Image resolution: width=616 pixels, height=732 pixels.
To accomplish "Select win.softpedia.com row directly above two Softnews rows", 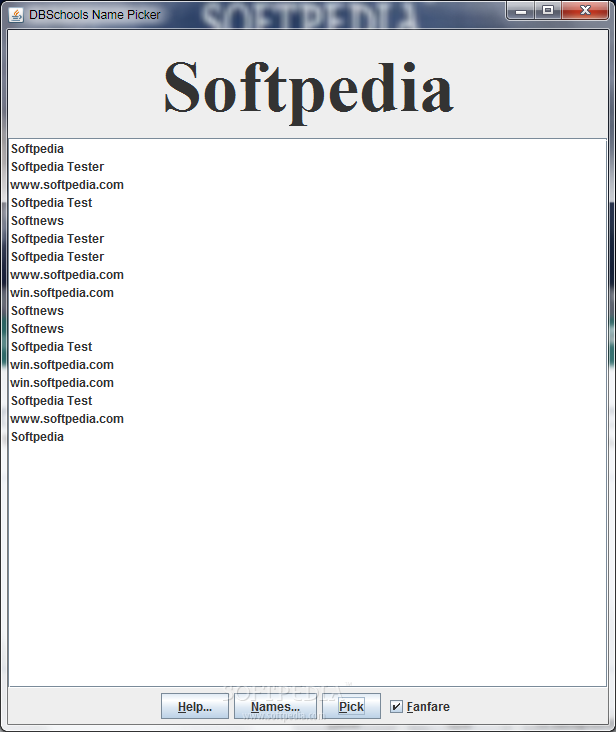I will pos(308,293).
